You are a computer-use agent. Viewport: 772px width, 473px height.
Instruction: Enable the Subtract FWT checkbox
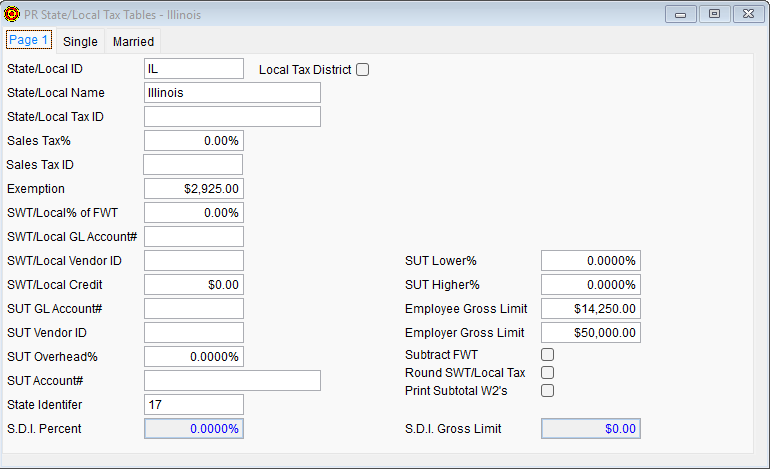[547, 355]
